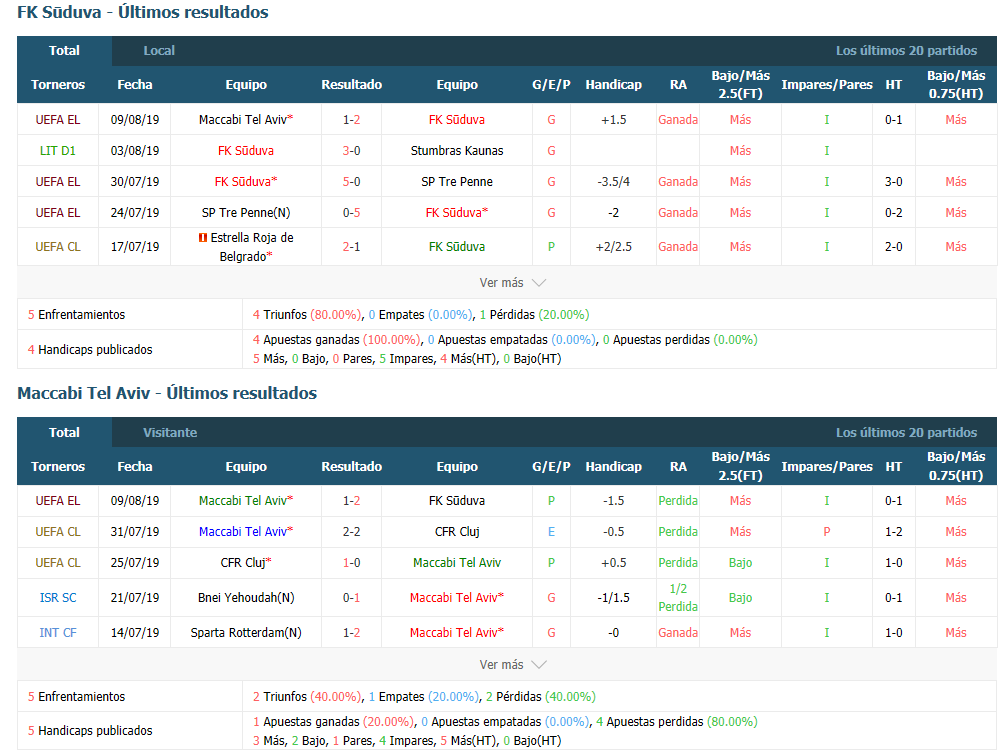Click the date 24/07/19

pos(134,213)
